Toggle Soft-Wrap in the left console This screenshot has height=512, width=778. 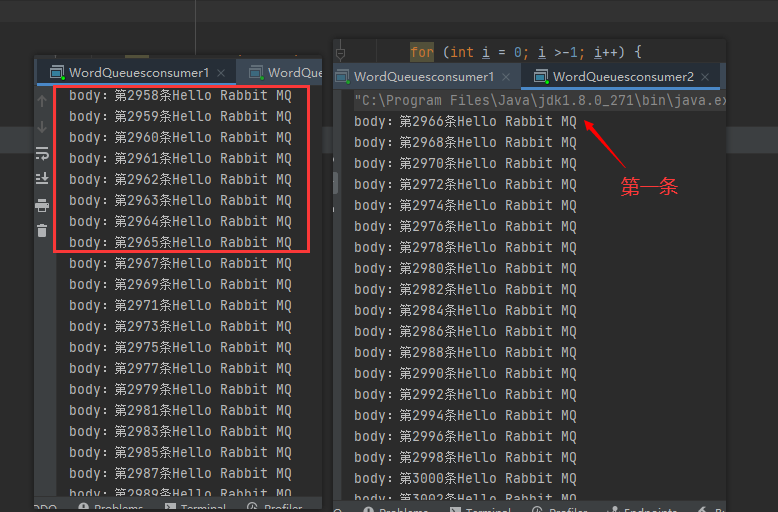coord(42,153)
